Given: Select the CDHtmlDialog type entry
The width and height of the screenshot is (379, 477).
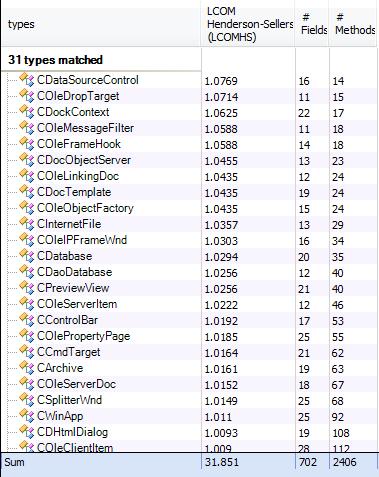Looking at the screenshot, I should coord(72,432).
